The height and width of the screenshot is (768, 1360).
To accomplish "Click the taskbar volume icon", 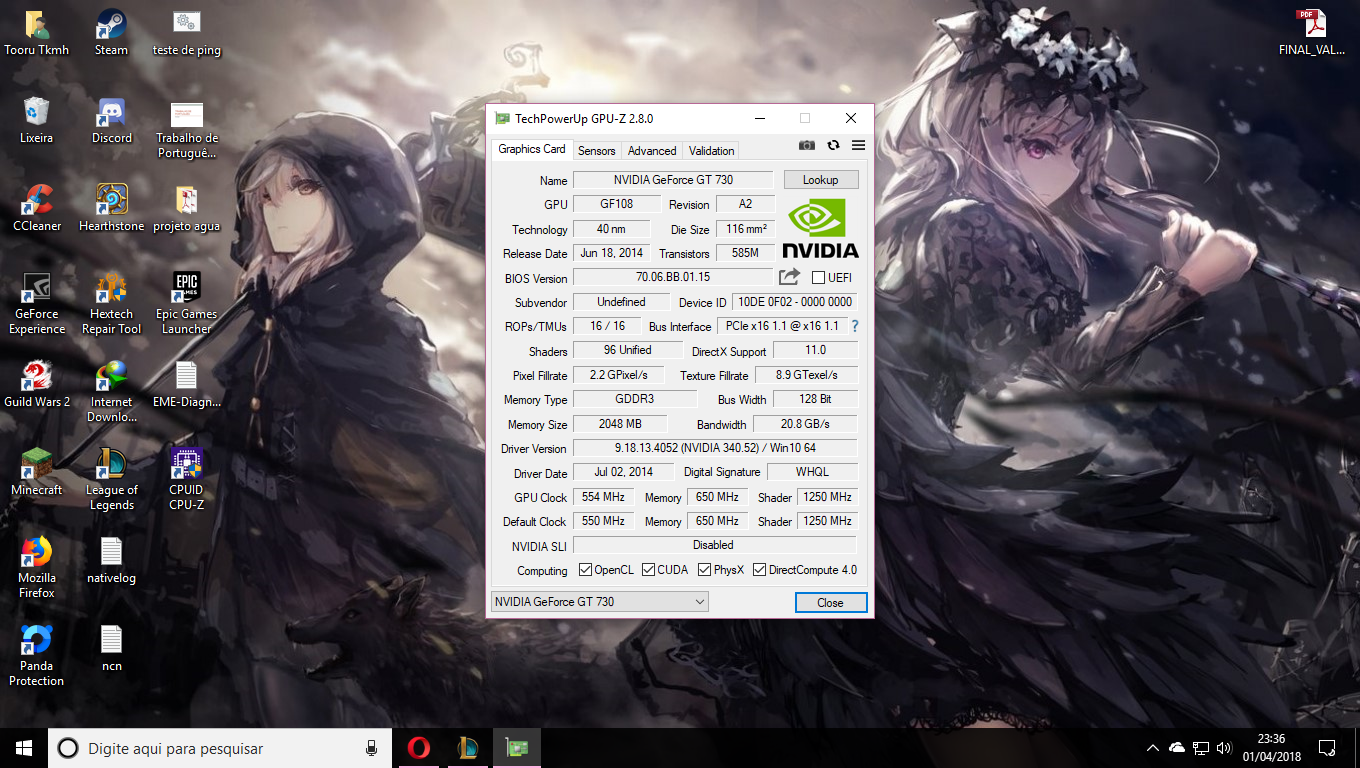I will pyautogui.click(x=1224, y=748).
